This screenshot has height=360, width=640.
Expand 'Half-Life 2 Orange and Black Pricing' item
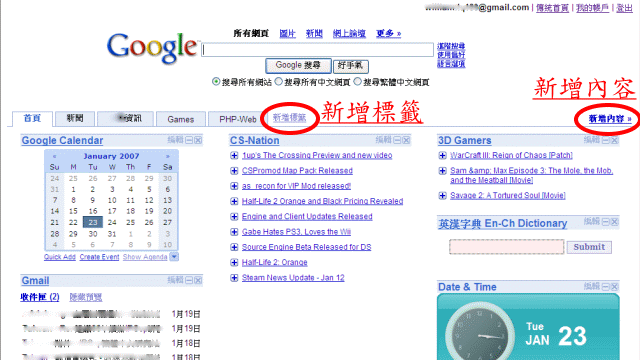[234, 201]
